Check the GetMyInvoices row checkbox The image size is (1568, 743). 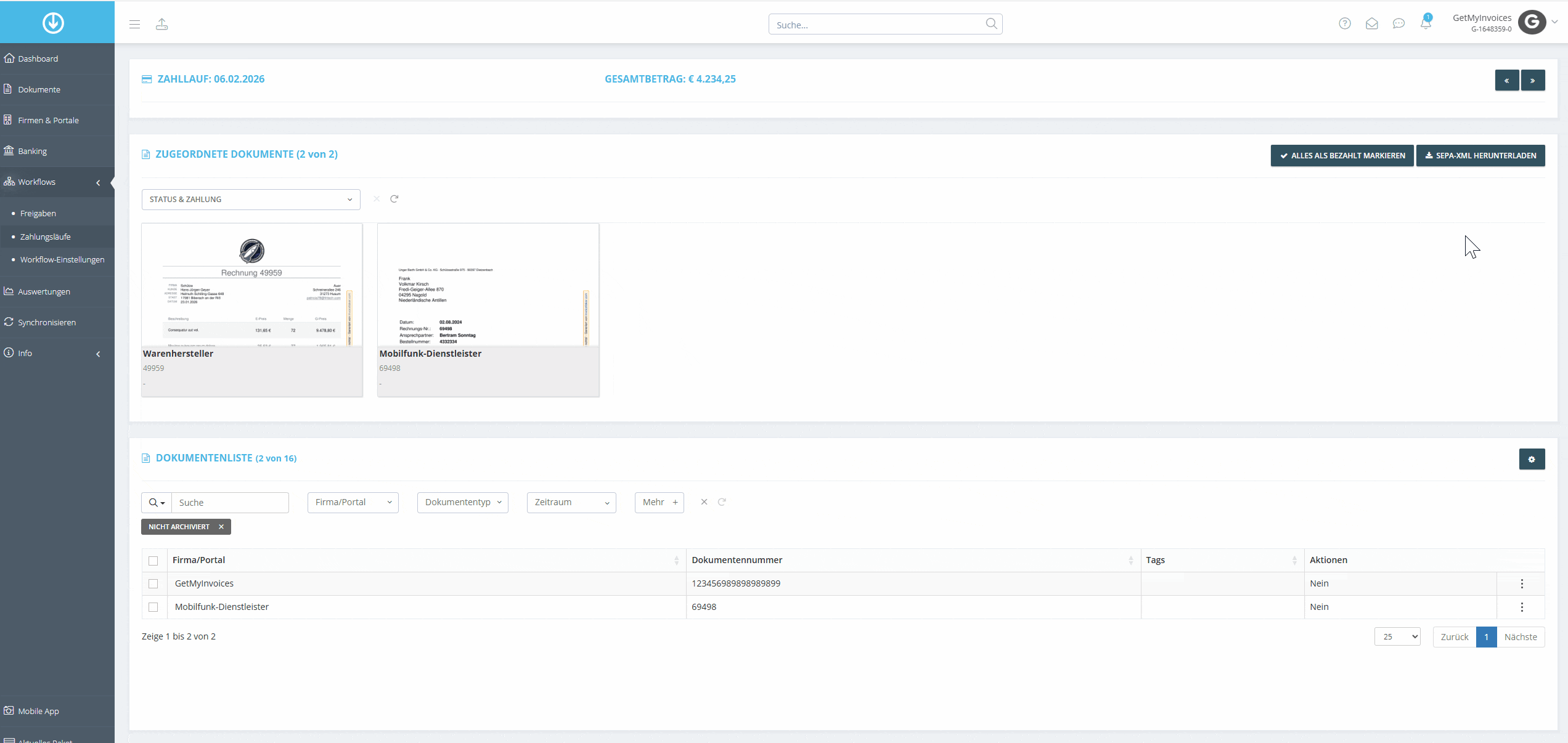pos(153,583)
